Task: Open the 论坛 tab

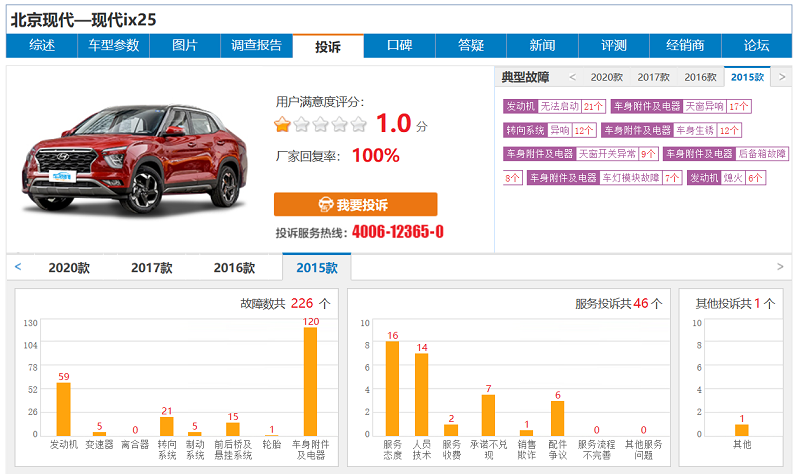Action: pyautogui.click(x=757, y=46)
